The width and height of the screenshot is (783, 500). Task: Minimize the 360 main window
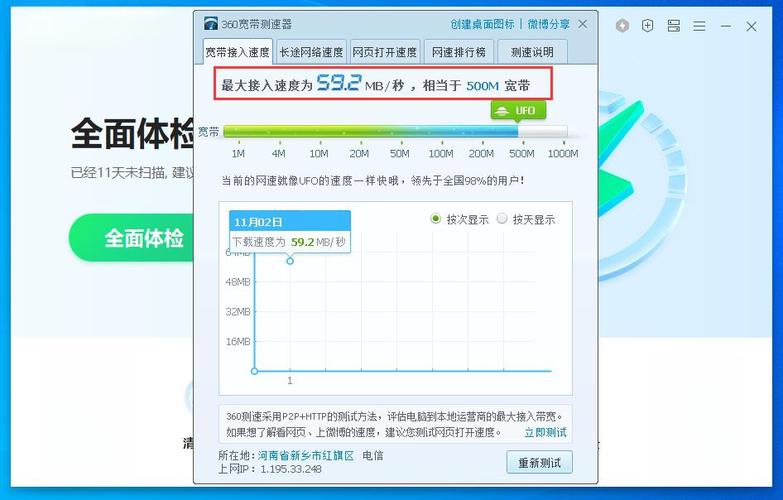[726, 26]
